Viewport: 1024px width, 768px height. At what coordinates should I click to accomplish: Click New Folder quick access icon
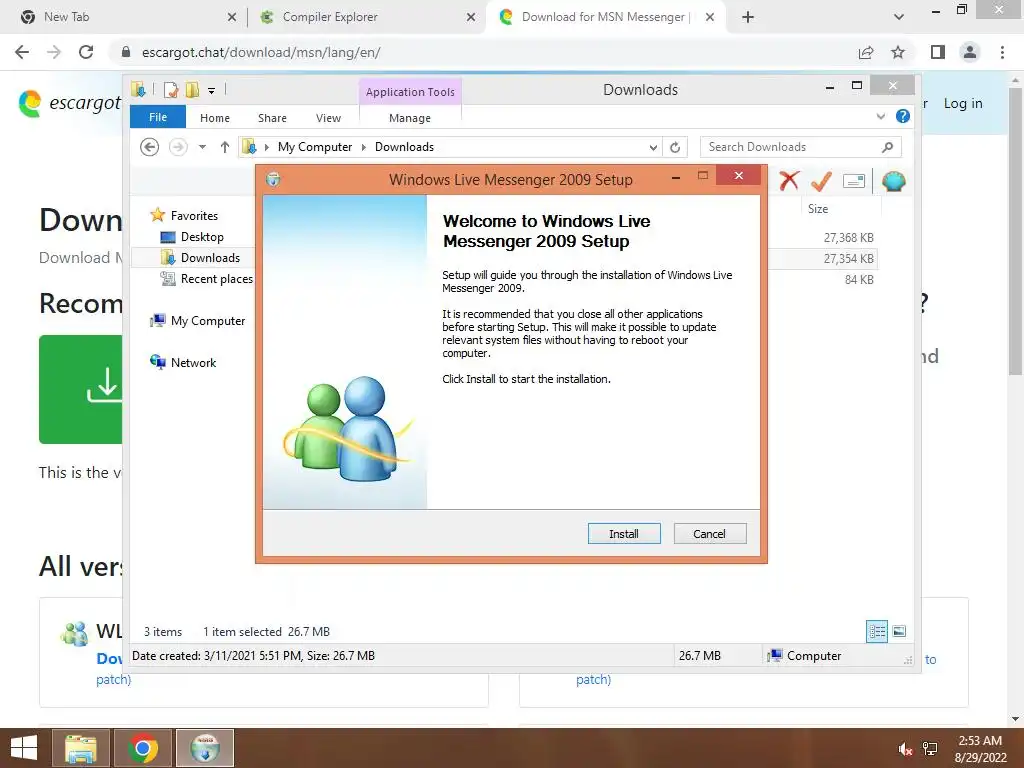(192, 90)
